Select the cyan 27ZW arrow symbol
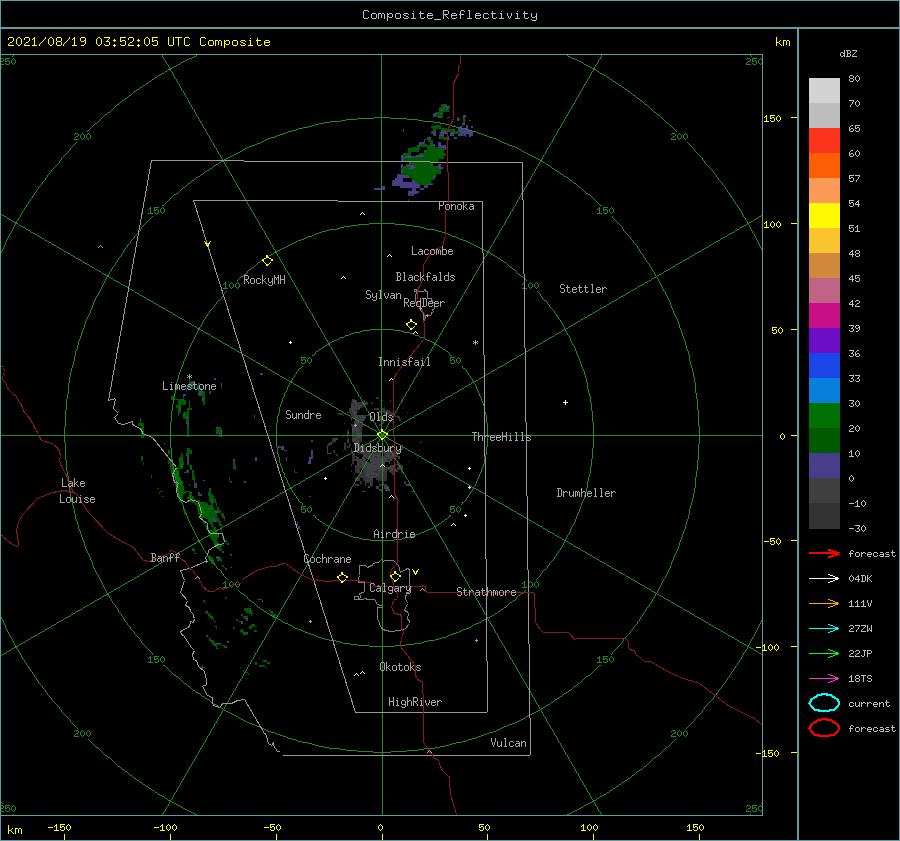The height and width of the screenshot is (841, 900). tap(824, 629)
